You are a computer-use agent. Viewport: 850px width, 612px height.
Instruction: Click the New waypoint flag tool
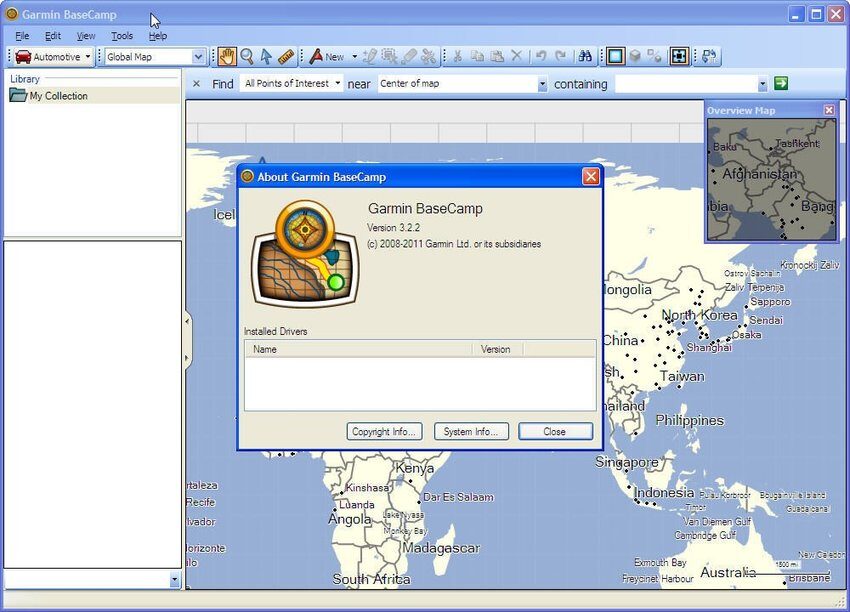point(316,56)
